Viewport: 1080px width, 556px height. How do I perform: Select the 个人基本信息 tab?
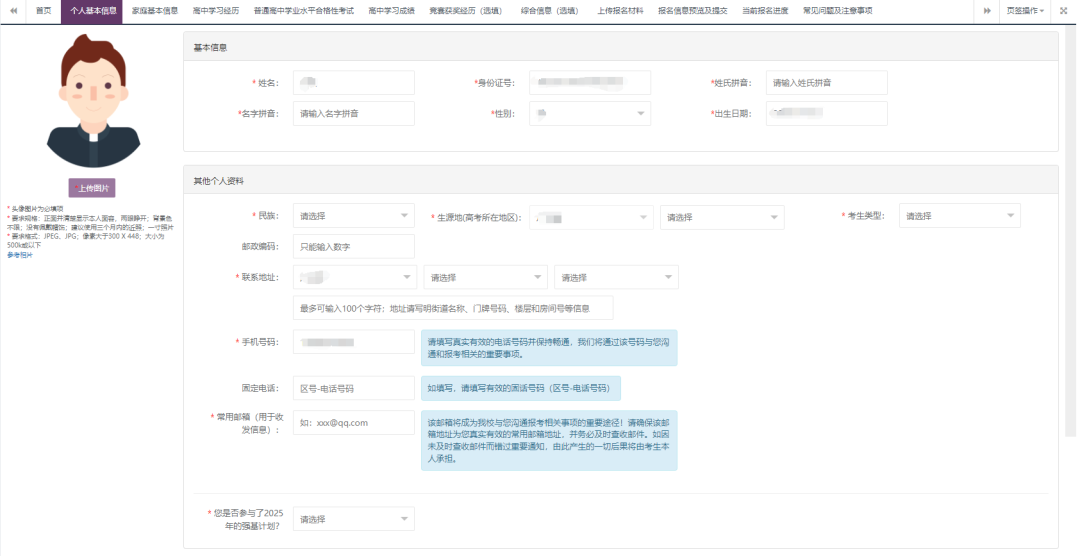coord(92,11)
